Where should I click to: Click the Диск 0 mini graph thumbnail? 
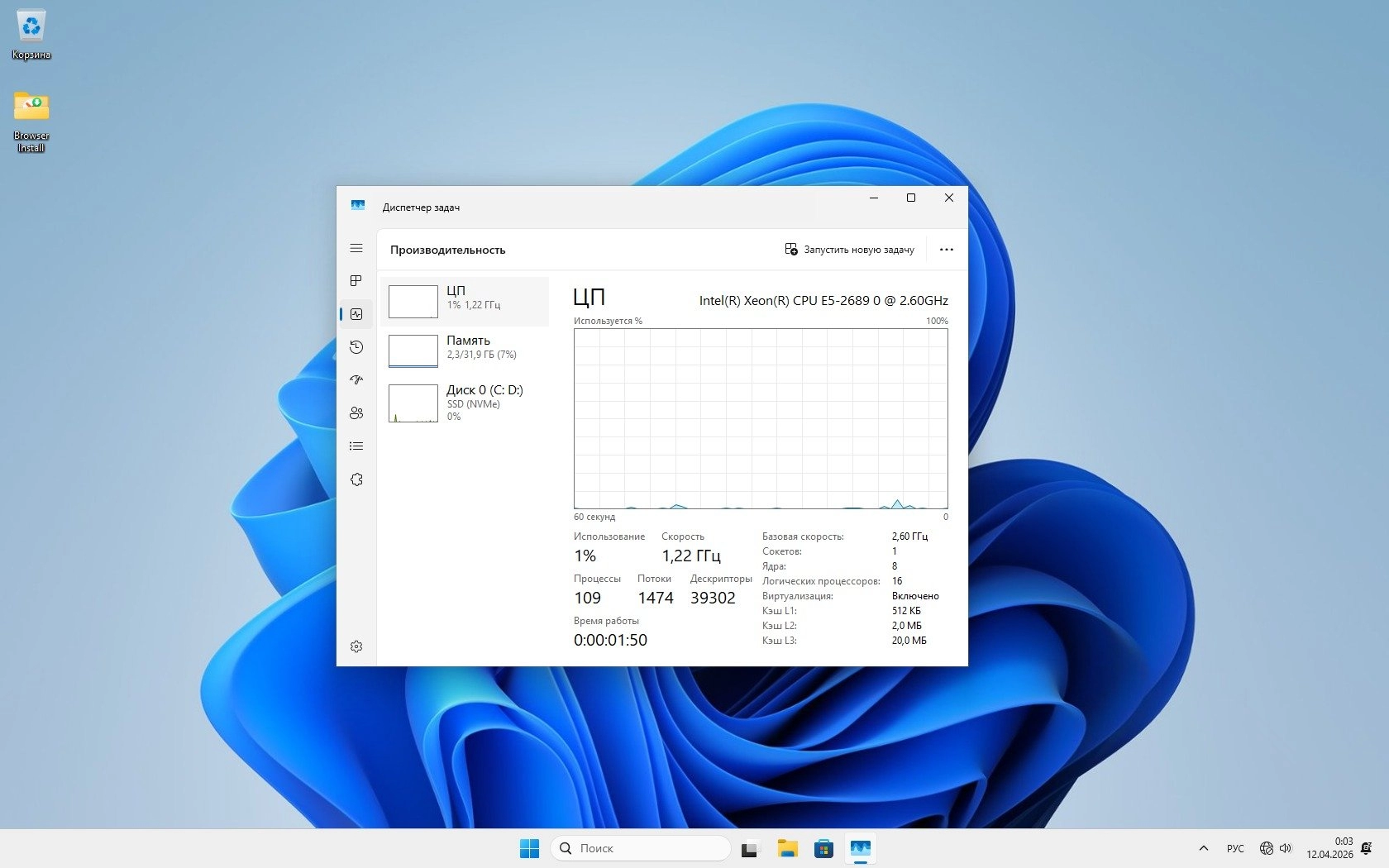(413, 403)
